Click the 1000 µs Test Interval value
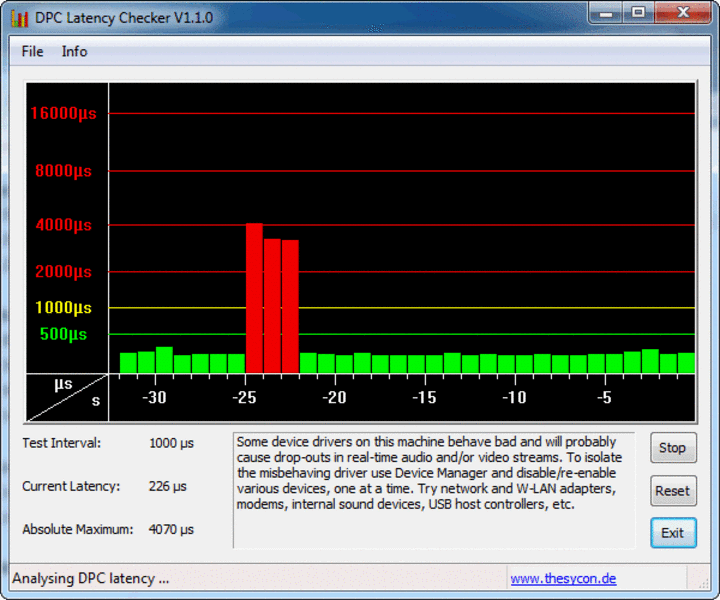 (x=171, y=443)
